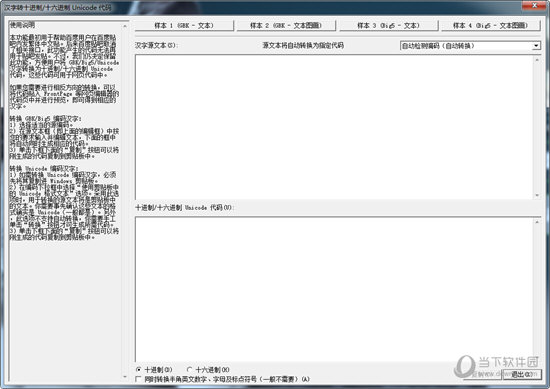Click source text box scroll up arrow
Screen dimensions: 550x389
(537, 60)
